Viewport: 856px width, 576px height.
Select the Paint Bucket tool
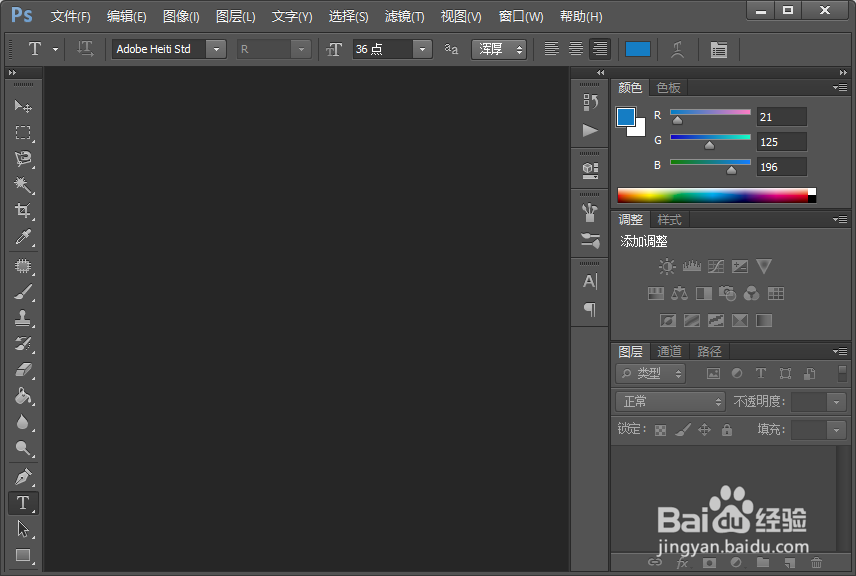click(x=23, y=396)
